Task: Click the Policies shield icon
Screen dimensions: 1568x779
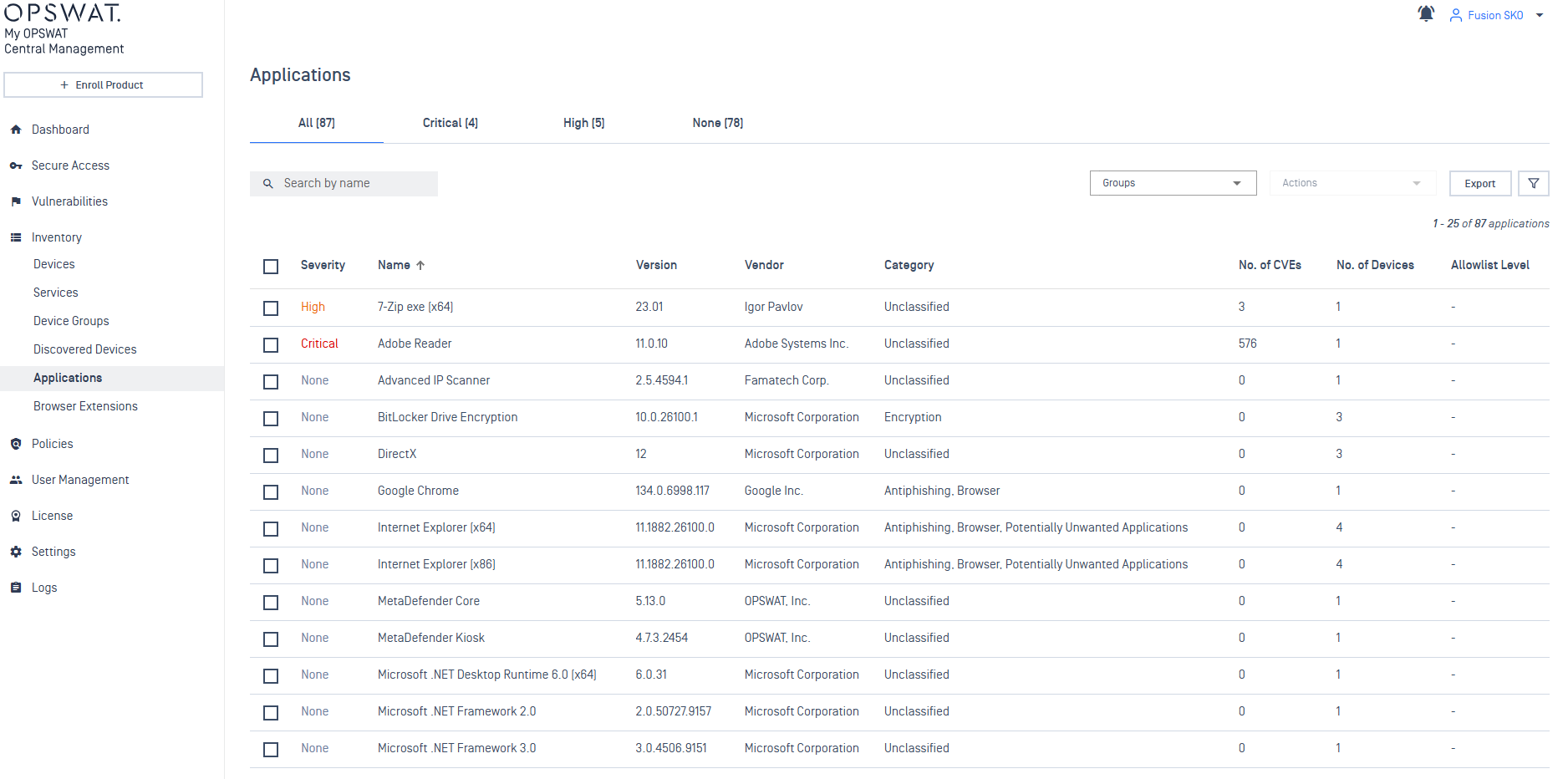Action: [16, 444]
